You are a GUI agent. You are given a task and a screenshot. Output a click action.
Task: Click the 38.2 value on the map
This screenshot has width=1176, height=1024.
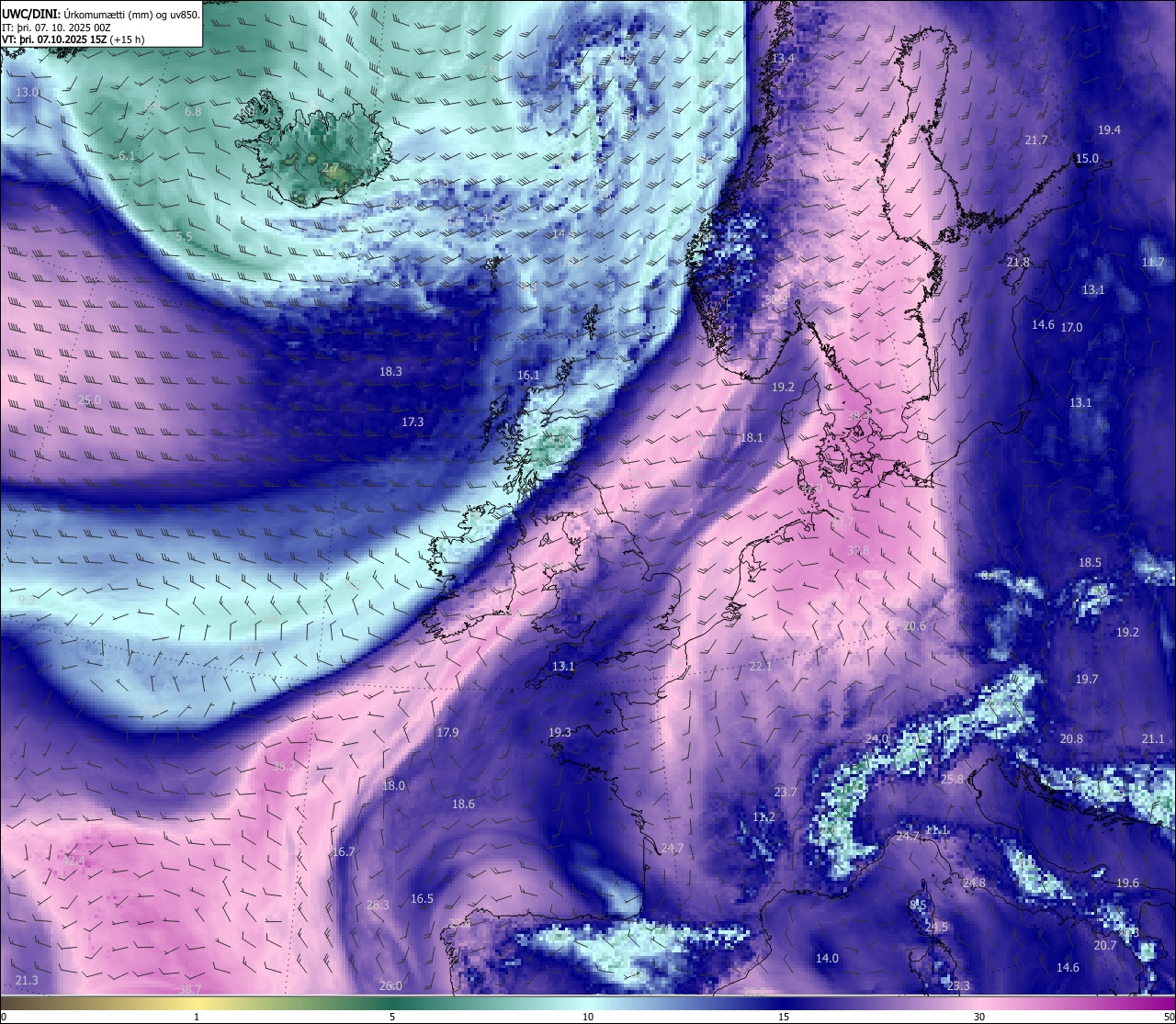coord(285,766)
